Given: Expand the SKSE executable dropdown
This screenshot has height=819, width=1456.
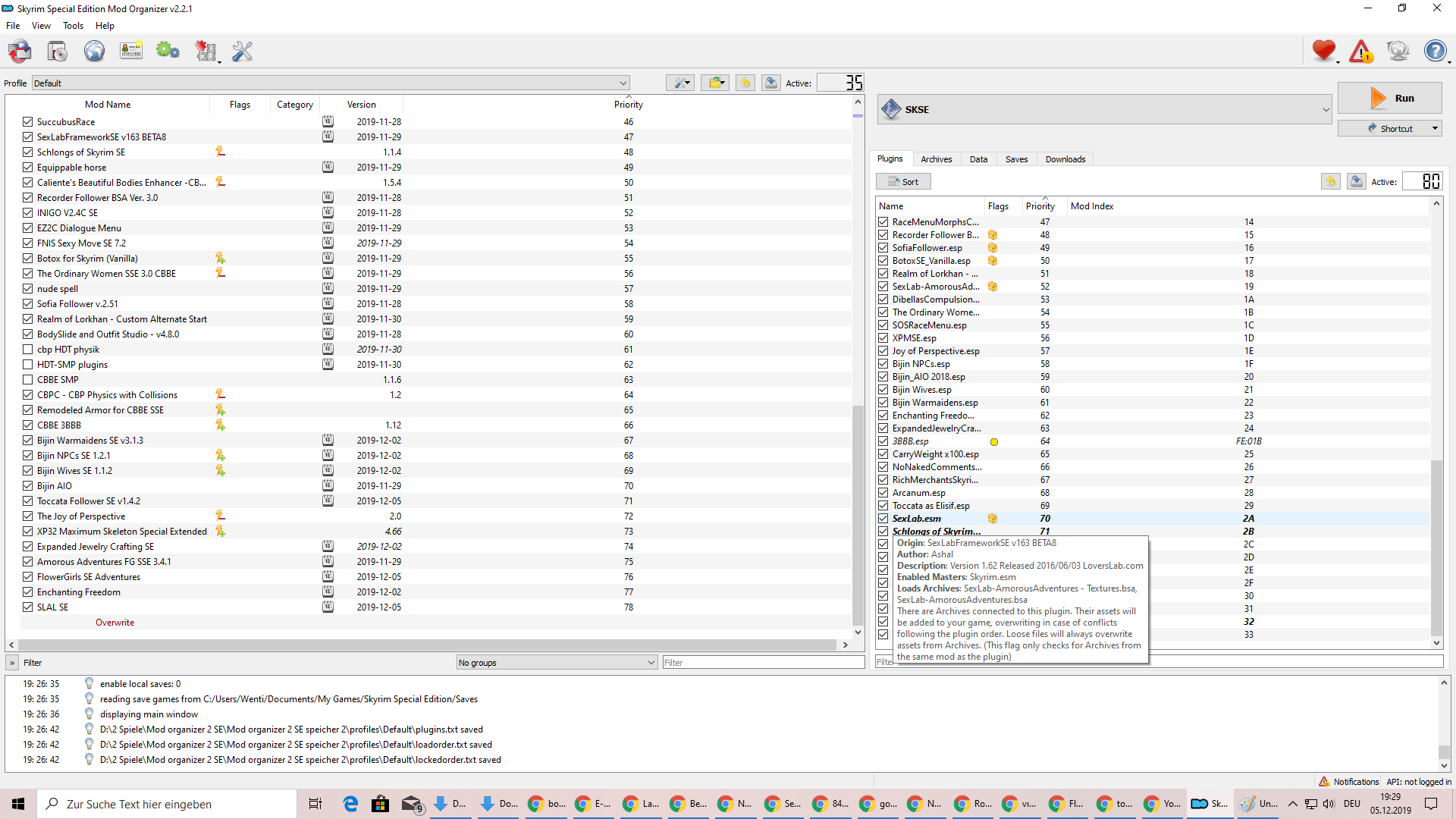Looking at the screenshot, I should 1105,109.
